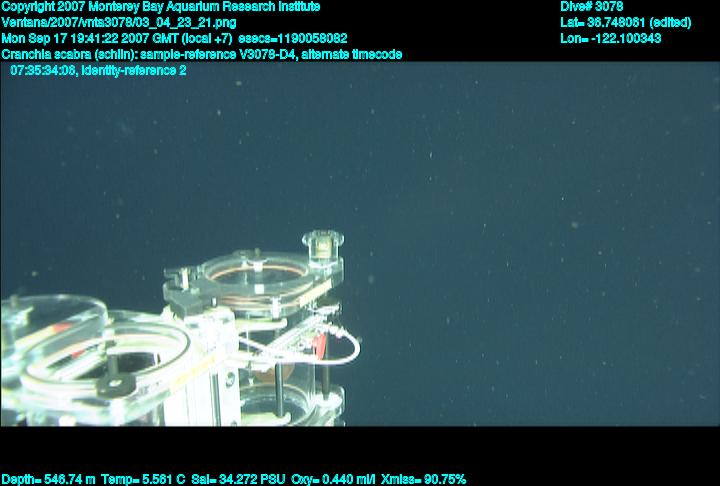Image resolution: width=720 pixels, height=486 pixels.
Task: Click the large clear sampler ring at left
Action: pos(120,350)
